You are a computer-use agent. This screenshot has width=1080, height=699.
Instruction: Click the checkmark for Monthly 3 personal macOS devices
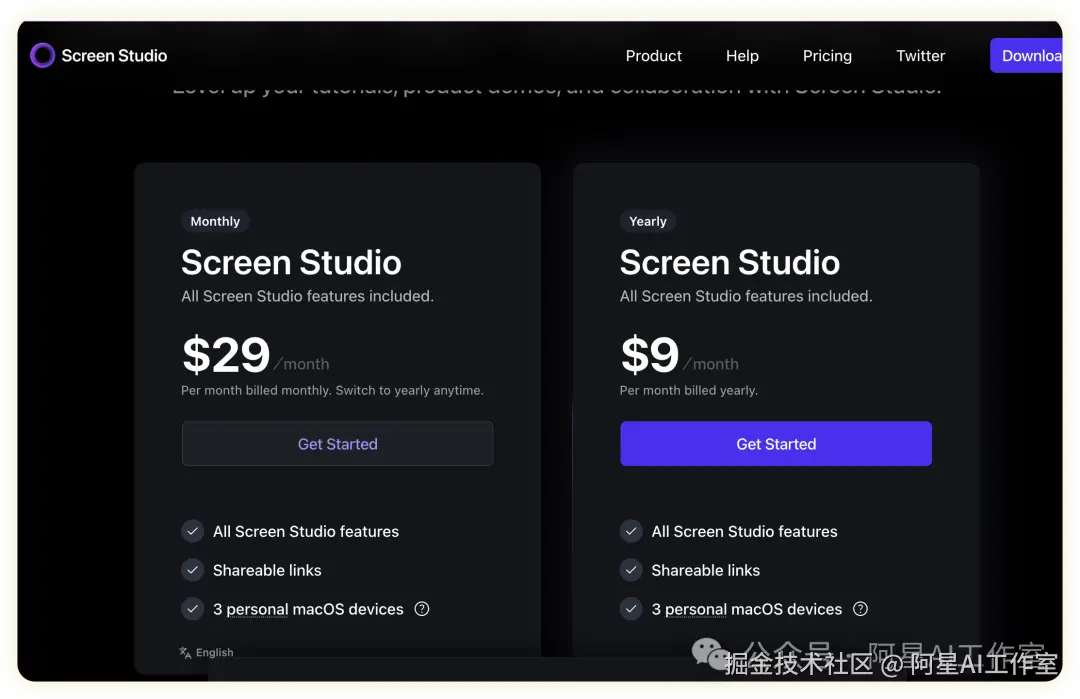coord(192,609)
